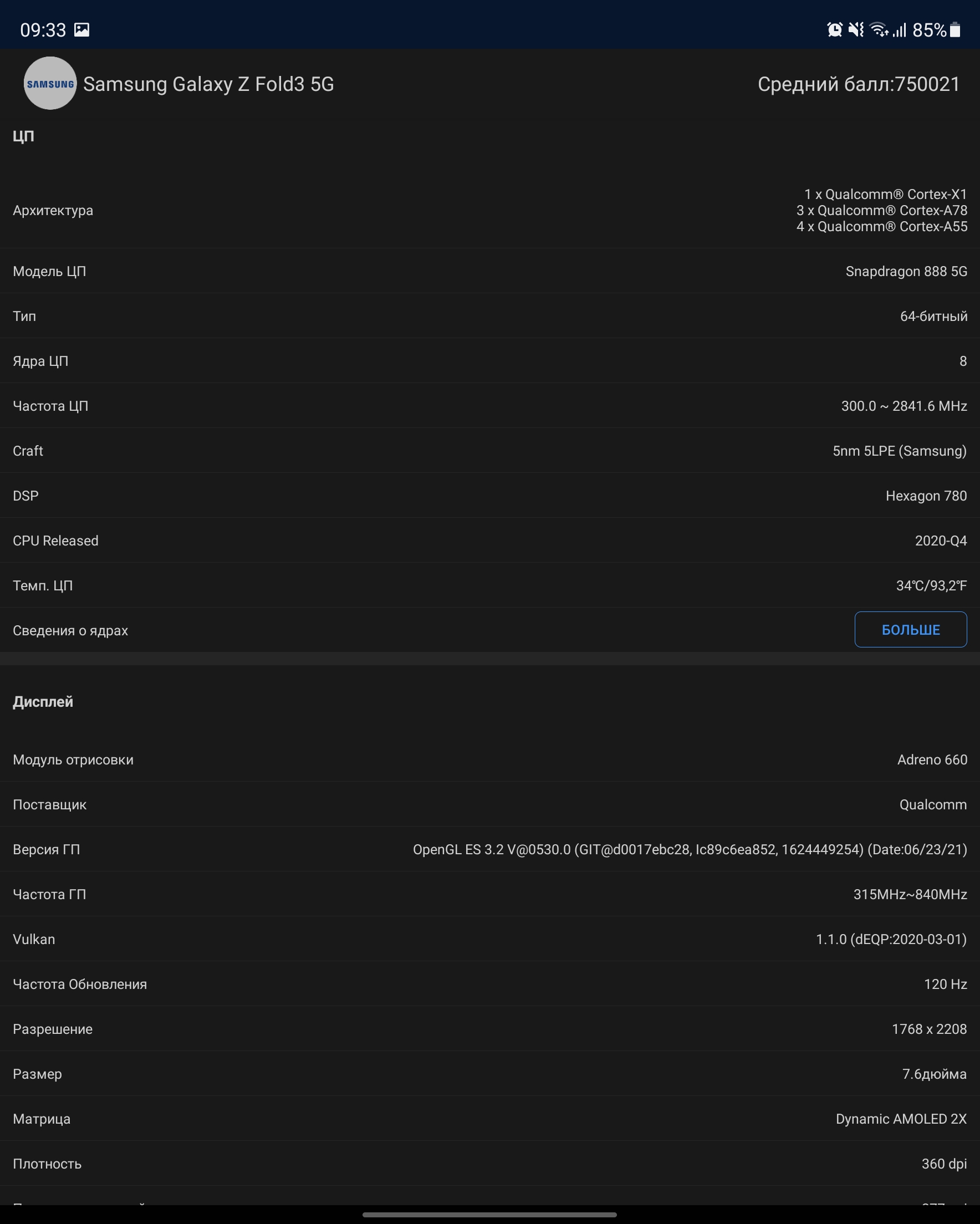Image resolution: width=980 pixels, height=1224 pixels.
Task: Tap the Samsung logo avatar
Action: pyautogui.click(x=50, y=84)
